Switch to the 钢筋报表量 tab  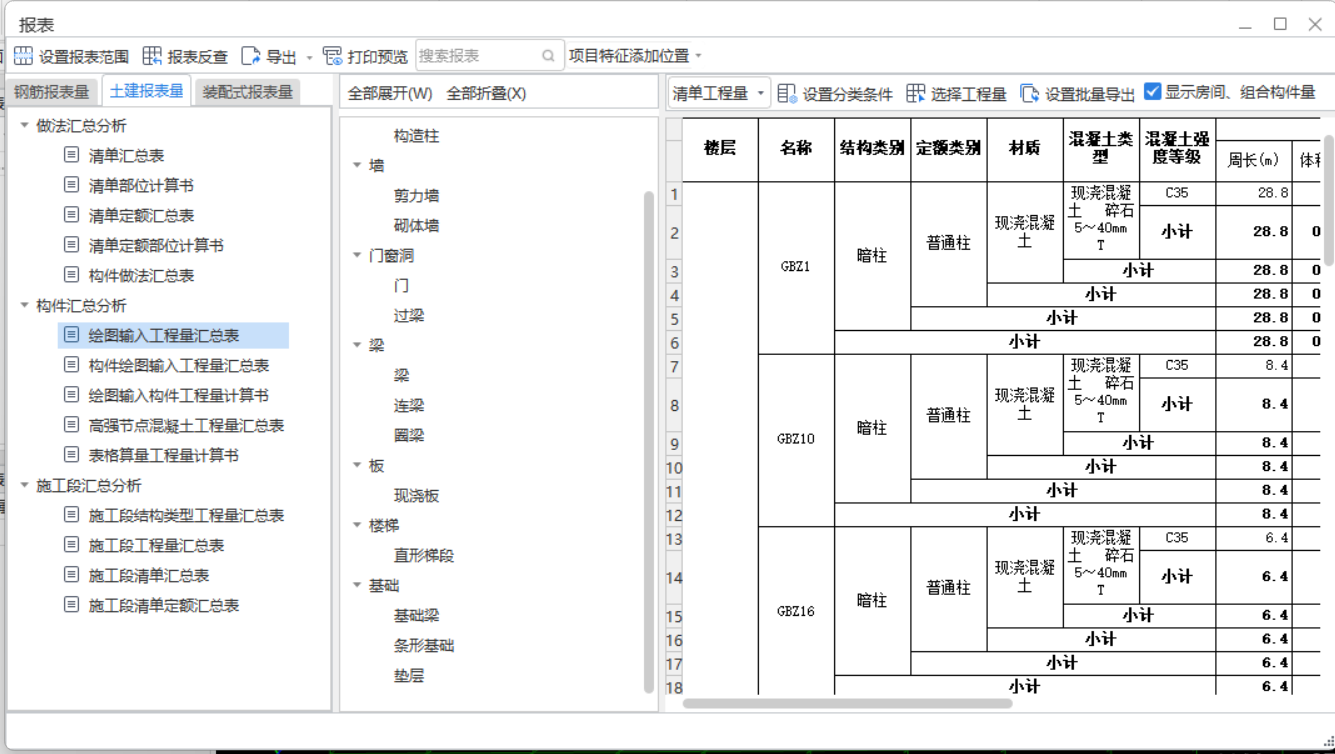[x=52, y=92]
